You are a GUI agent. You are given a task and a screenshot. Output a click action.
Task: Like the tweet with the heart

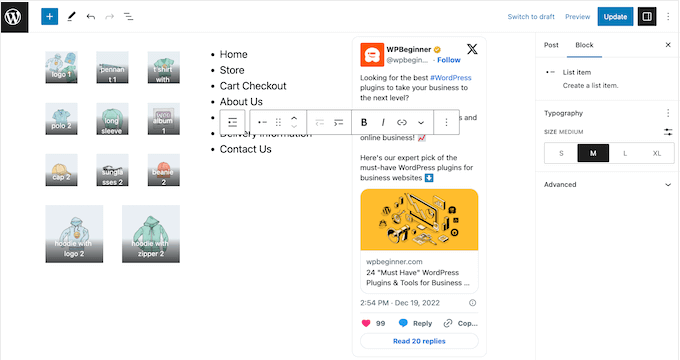pyautogui.click(x=366, y=323)
